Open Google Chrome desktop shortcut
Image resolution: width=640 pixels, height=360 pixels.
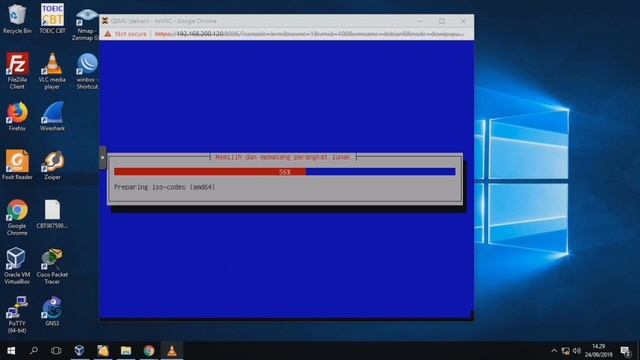coord(17,217)
